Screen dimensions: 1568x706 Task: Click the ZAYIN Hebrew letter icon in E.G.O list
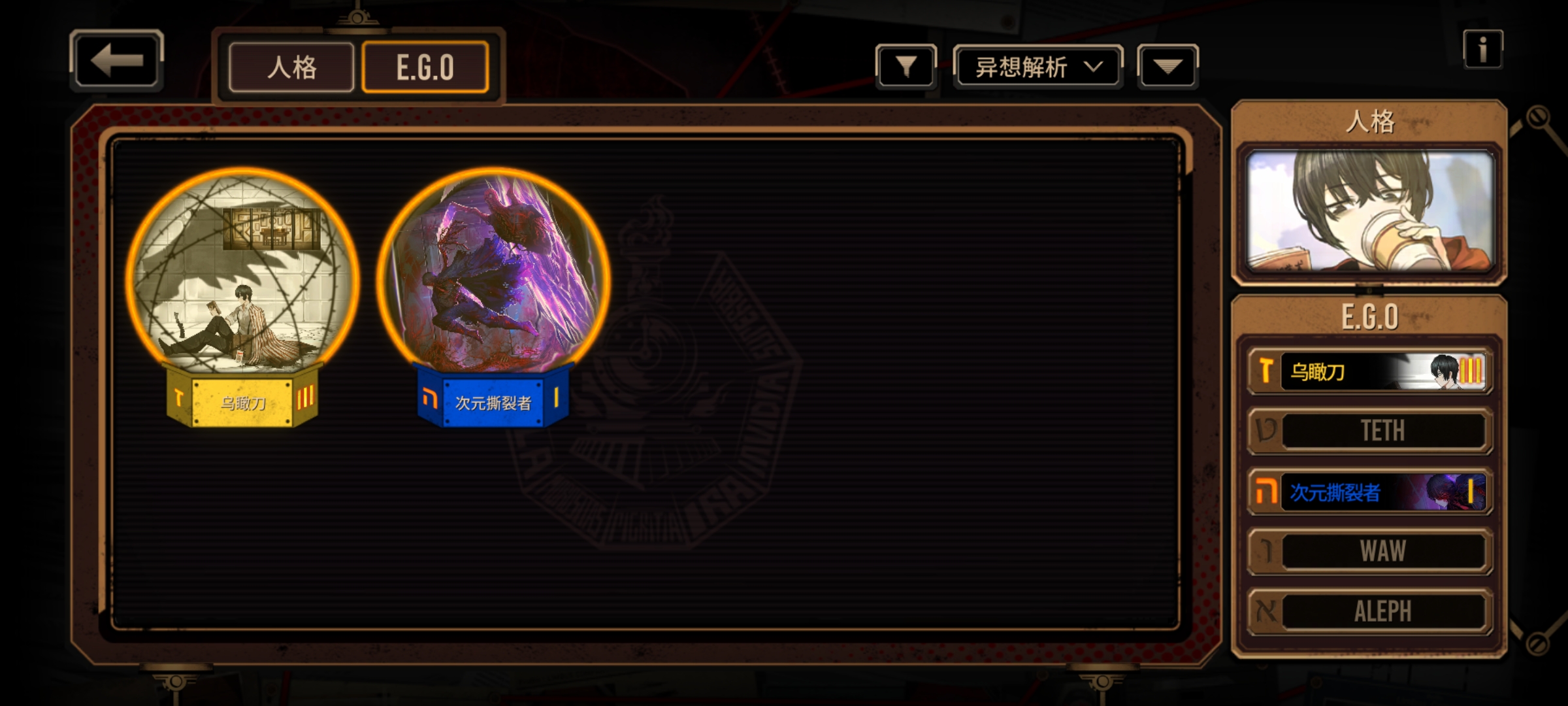1266,371
